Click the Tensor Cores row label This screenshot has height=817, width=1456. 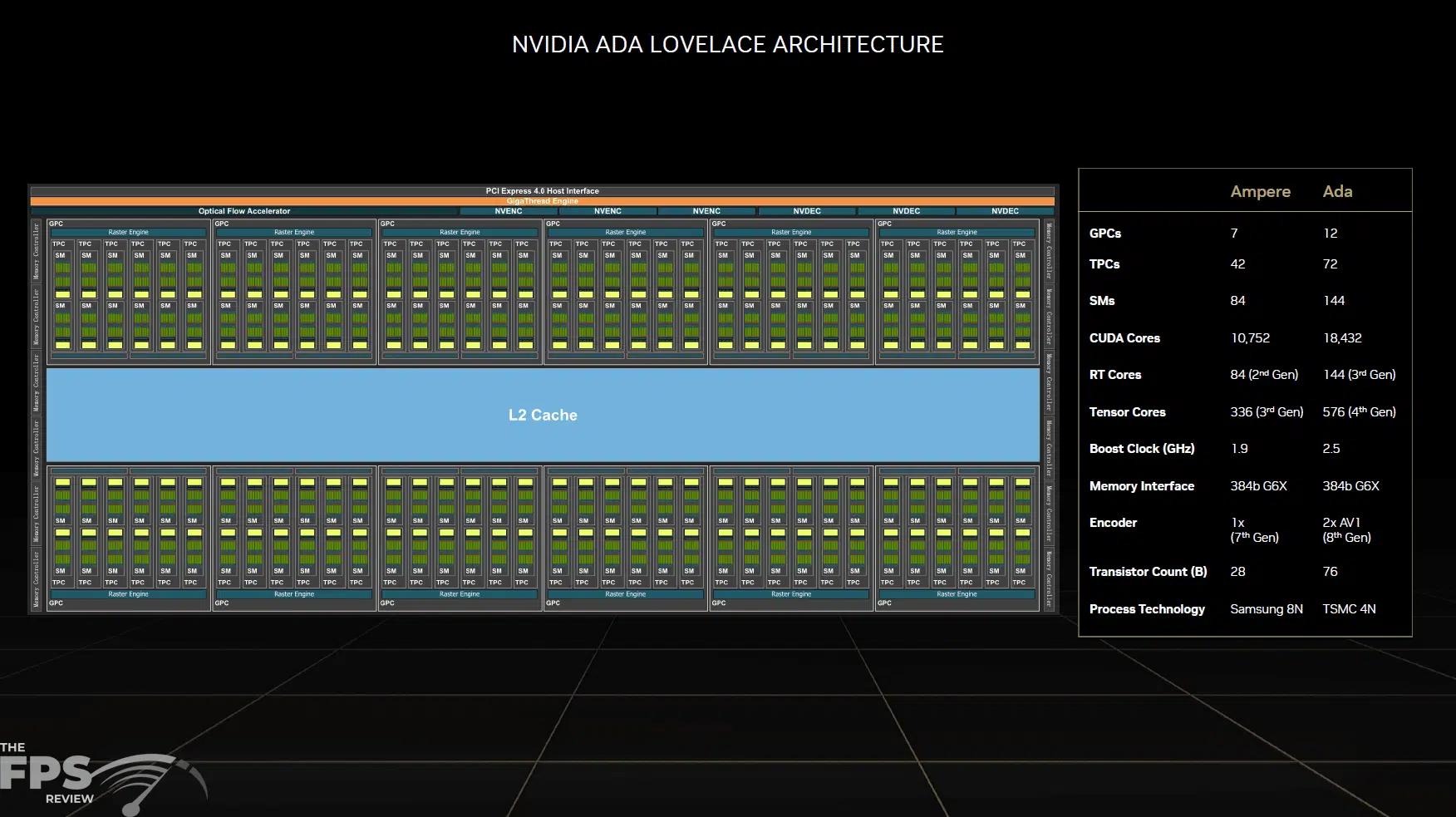point(1127,412)
